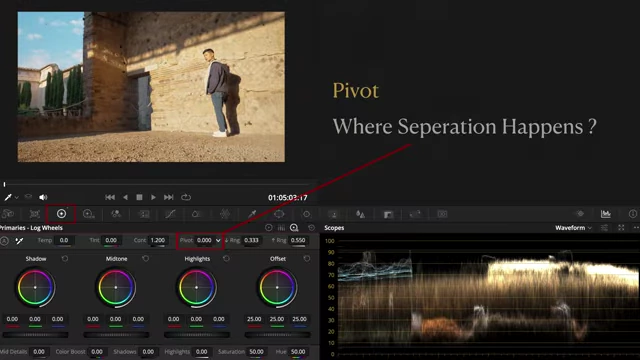Play the clip forward
The image size is (640, 360).
153,197
